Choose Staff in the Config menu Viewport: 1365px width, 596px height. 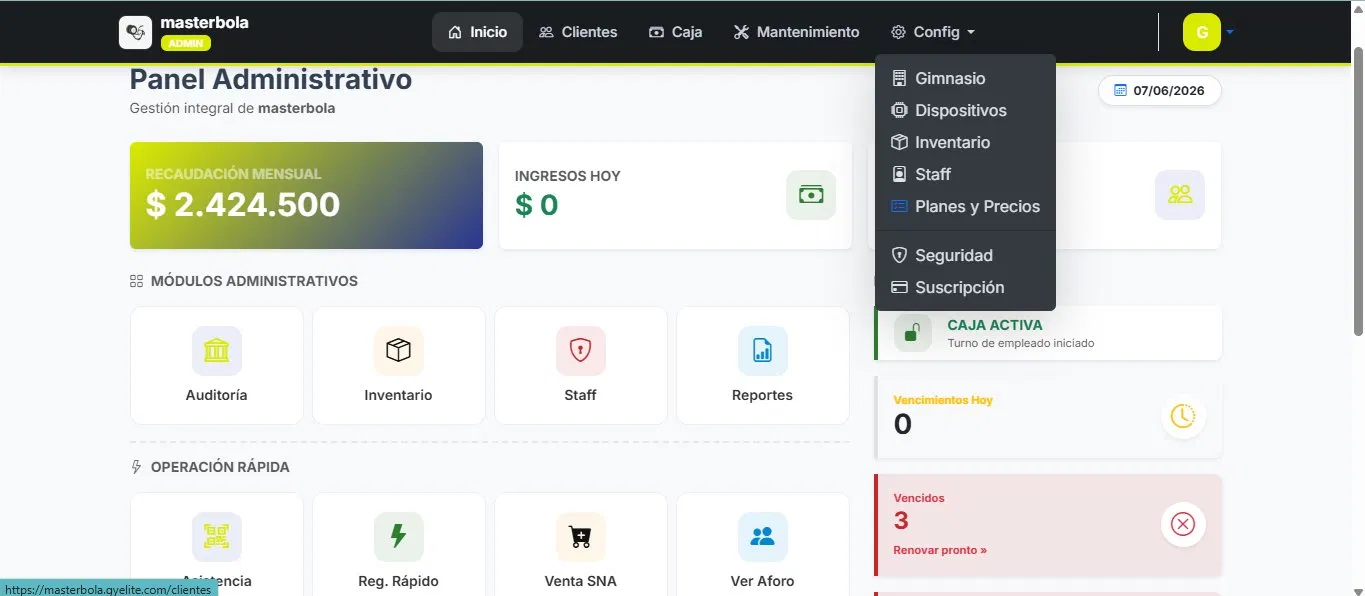(x=965, y=174)
